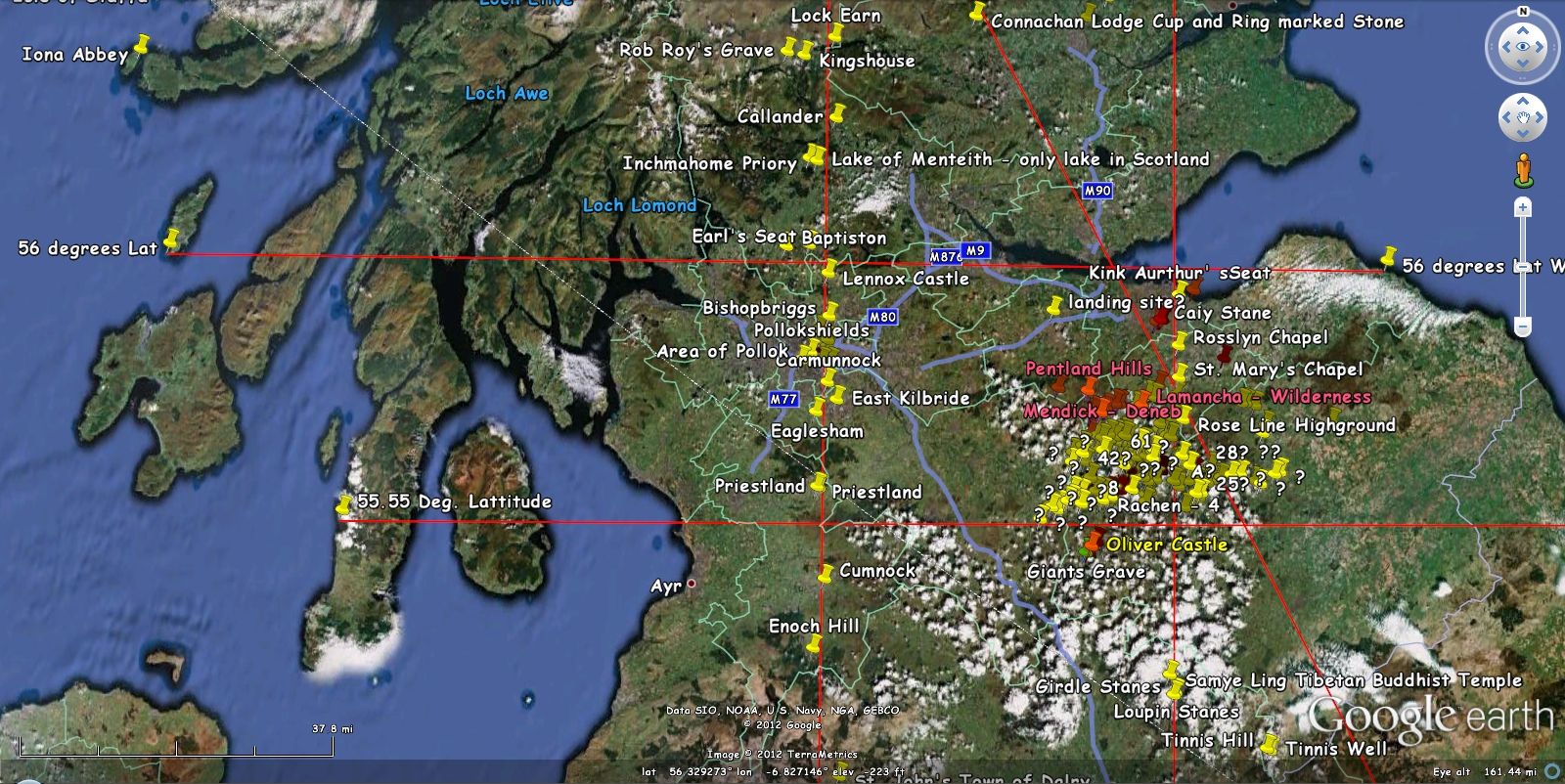Pan the map right with move joystick
The image size is (1565, 784).
click(x=1539, y=118)
